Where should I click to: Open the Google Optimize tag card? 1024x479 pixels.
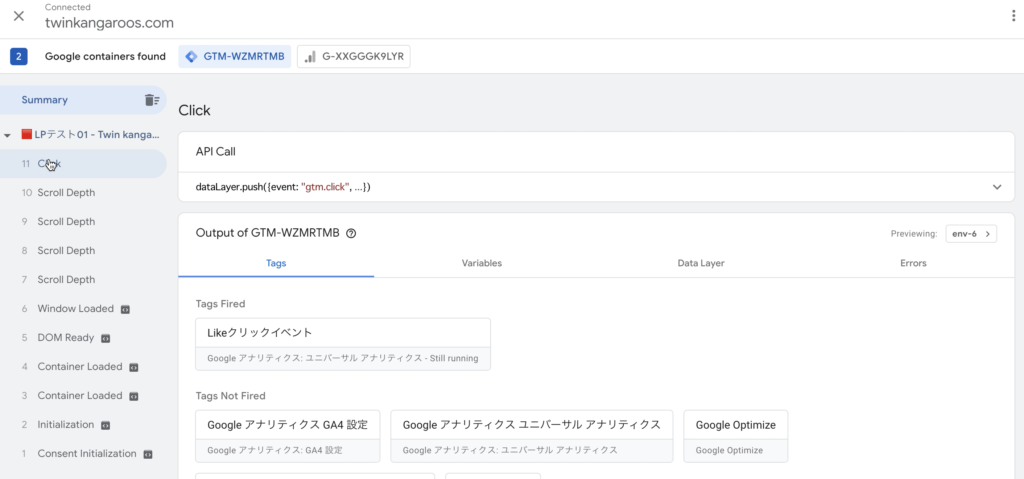click(x=736, y=436)
